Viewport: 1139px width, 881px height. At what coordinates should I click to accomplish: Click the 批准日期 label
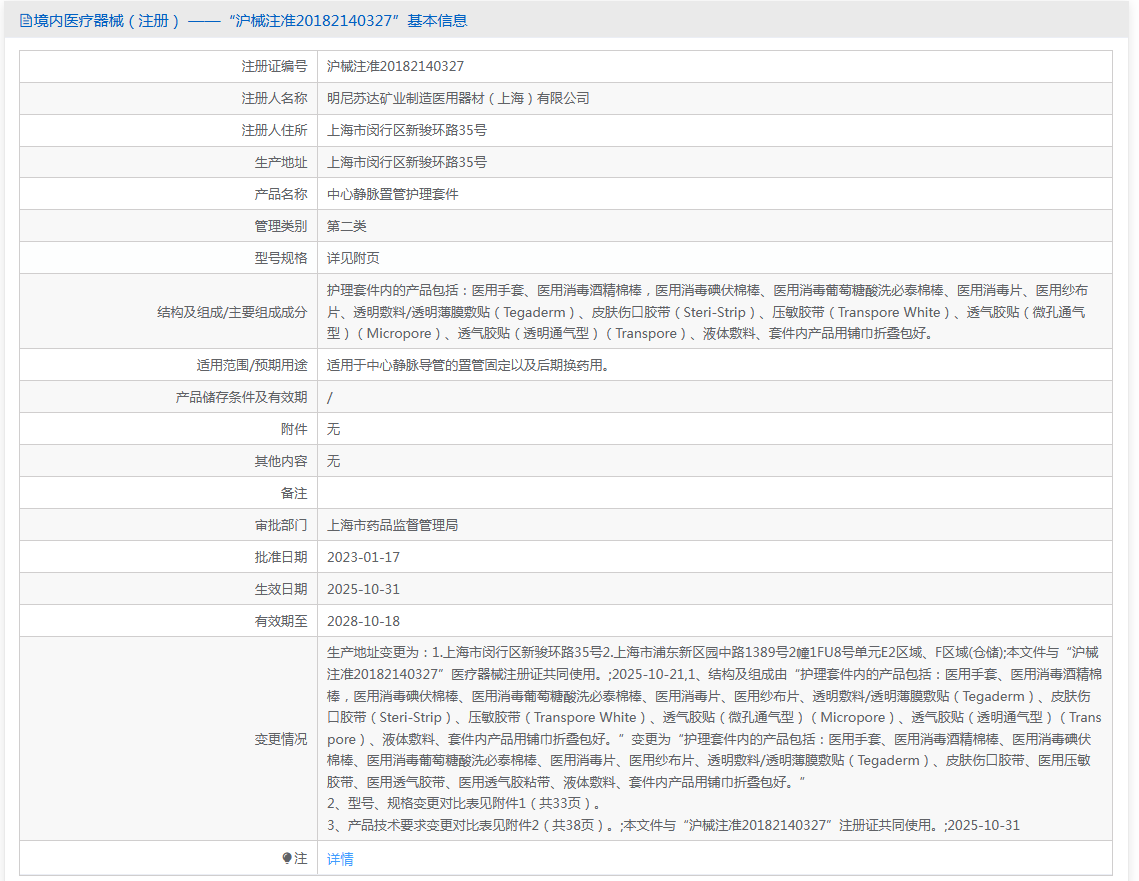[x=281, y=557]
